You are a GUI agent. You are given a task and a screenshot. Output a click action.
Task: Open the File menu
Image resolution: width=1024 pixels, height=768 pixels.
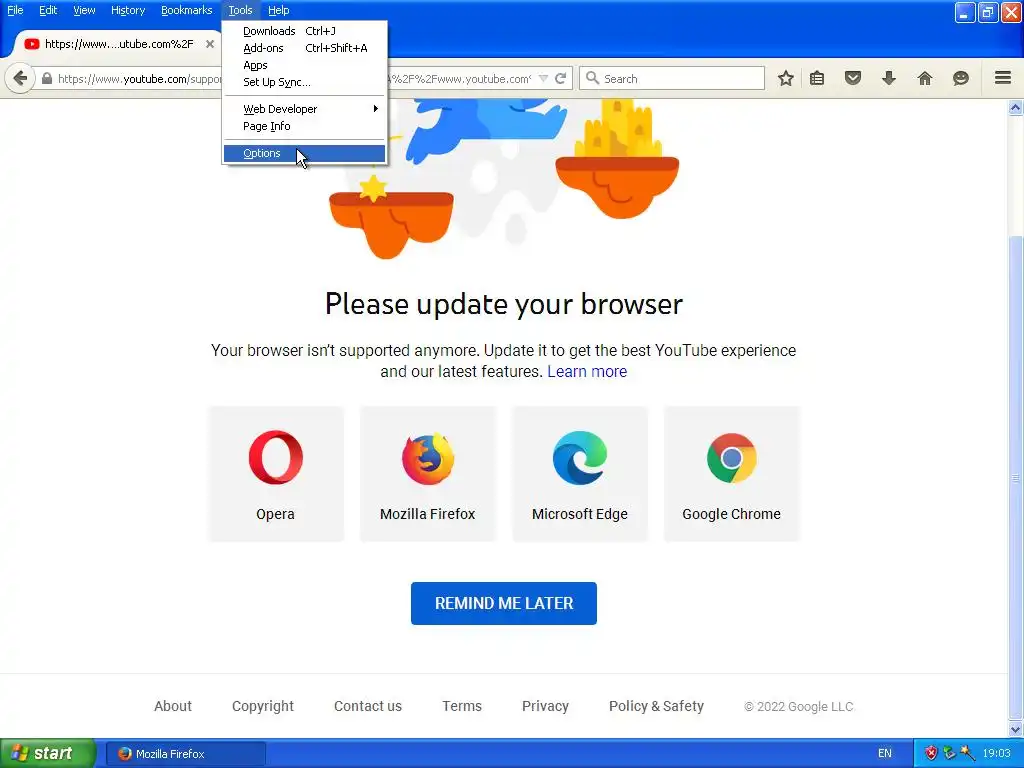click(15, 10)
